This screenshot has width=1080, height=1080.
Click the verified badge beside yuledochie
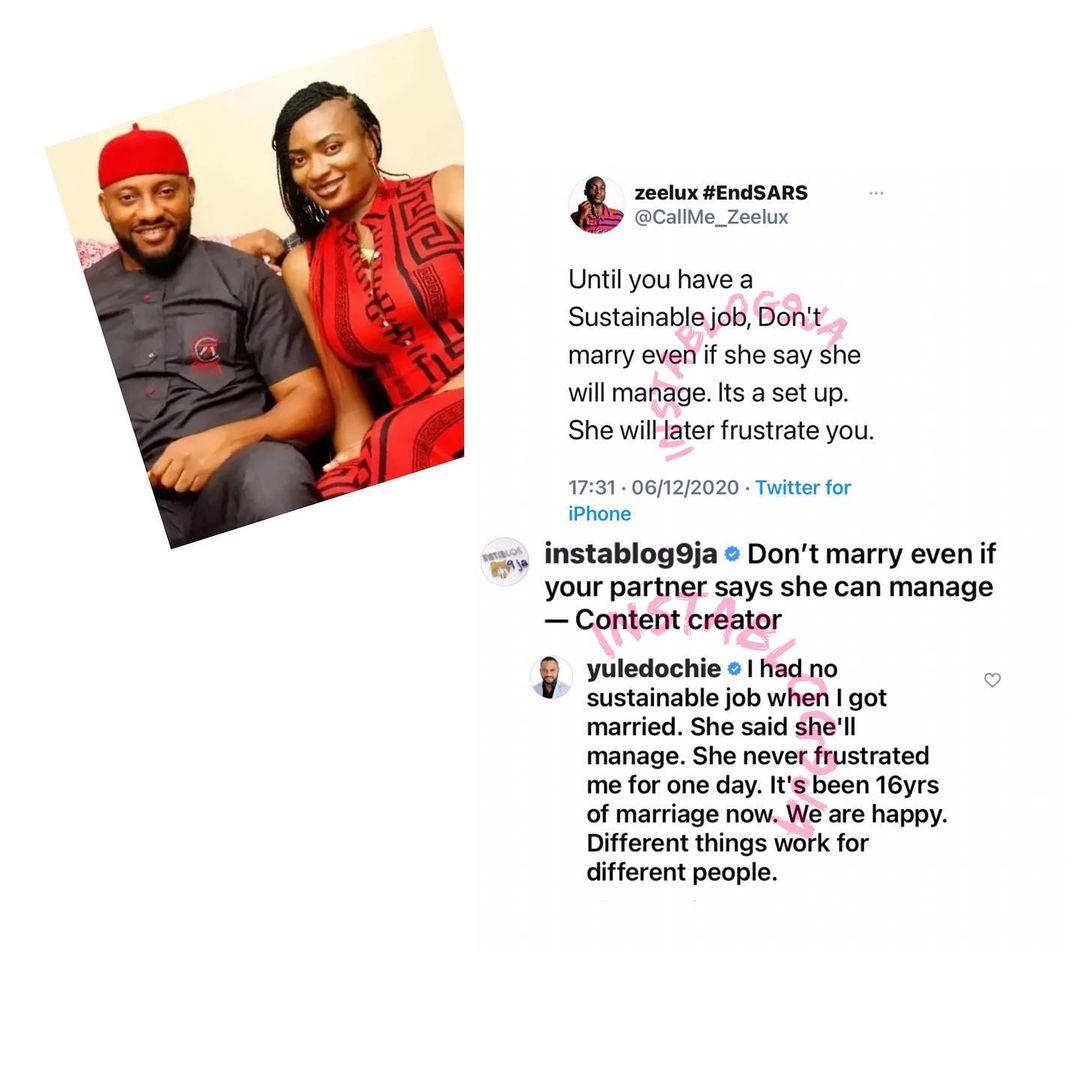pyautogui.click(x=734, y=668)
